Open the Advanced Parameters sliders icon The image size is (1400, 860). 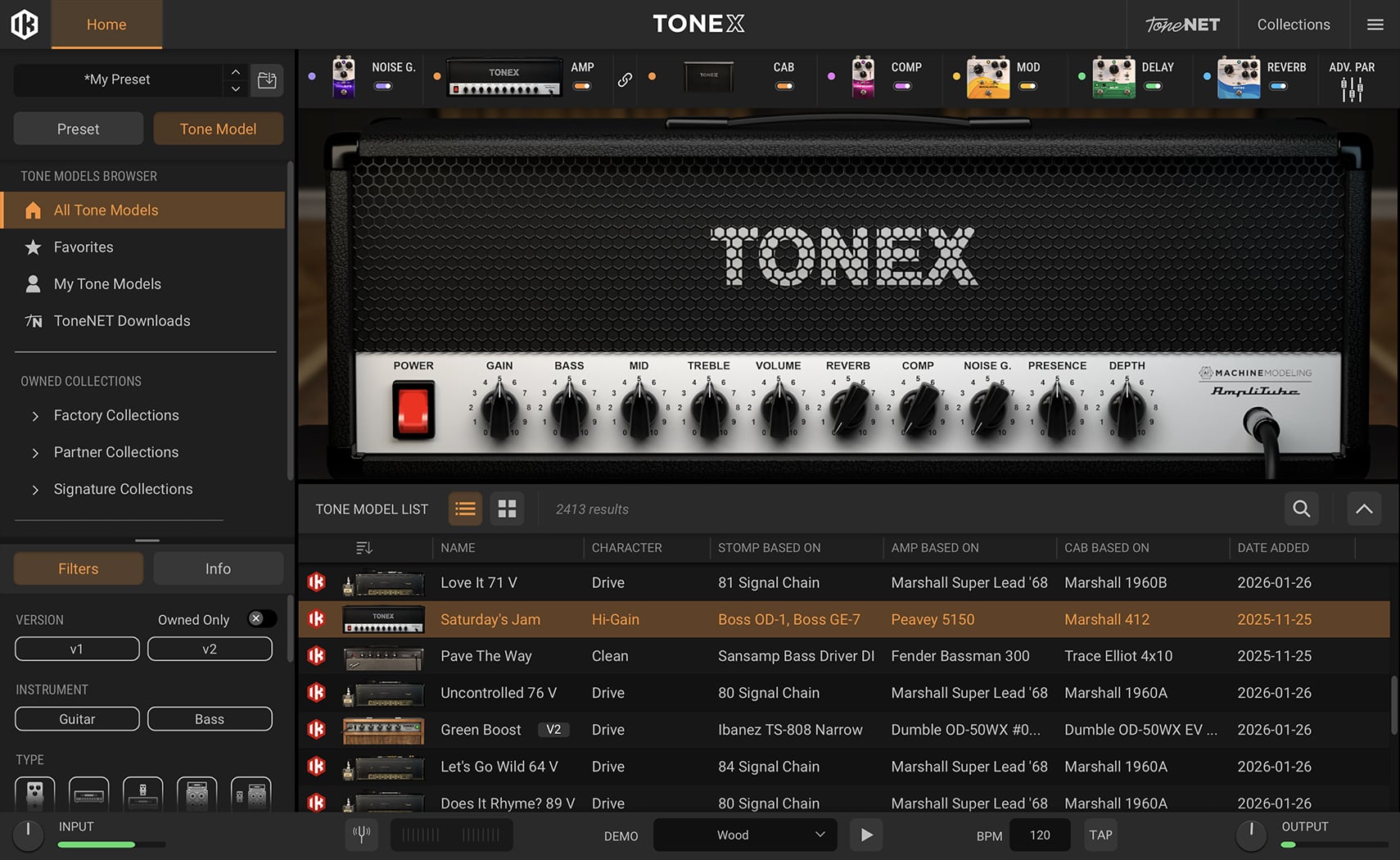point(1352,88)
